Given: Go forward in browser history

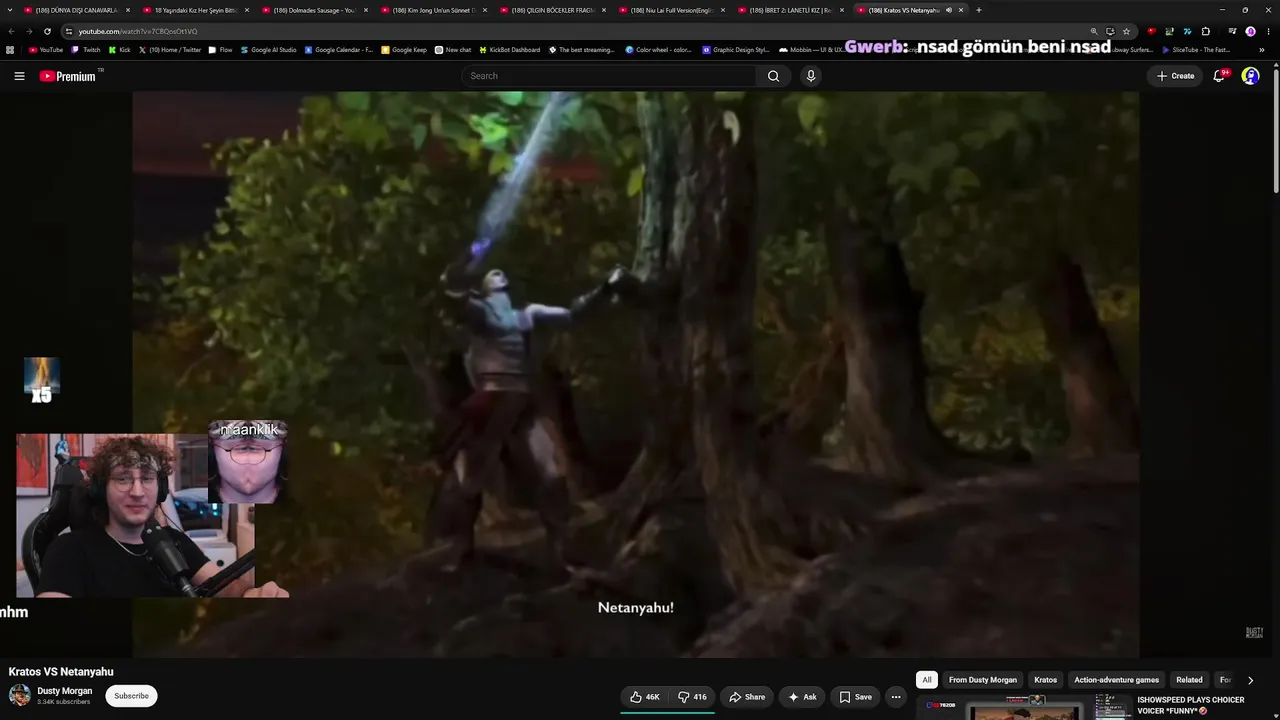Looking at the screenshot, I should click(x=29, y=31).
